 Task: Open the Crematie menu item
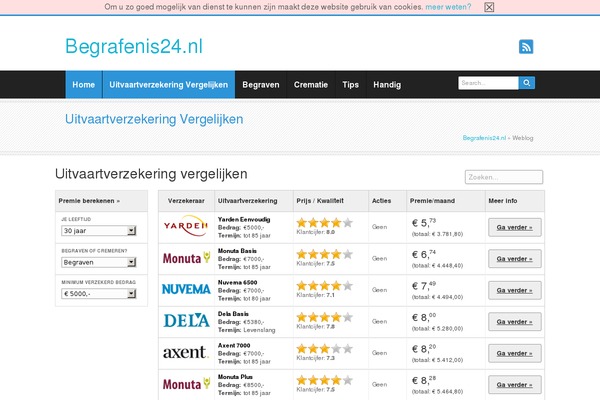pyautogui.click(x=311, y=85)
